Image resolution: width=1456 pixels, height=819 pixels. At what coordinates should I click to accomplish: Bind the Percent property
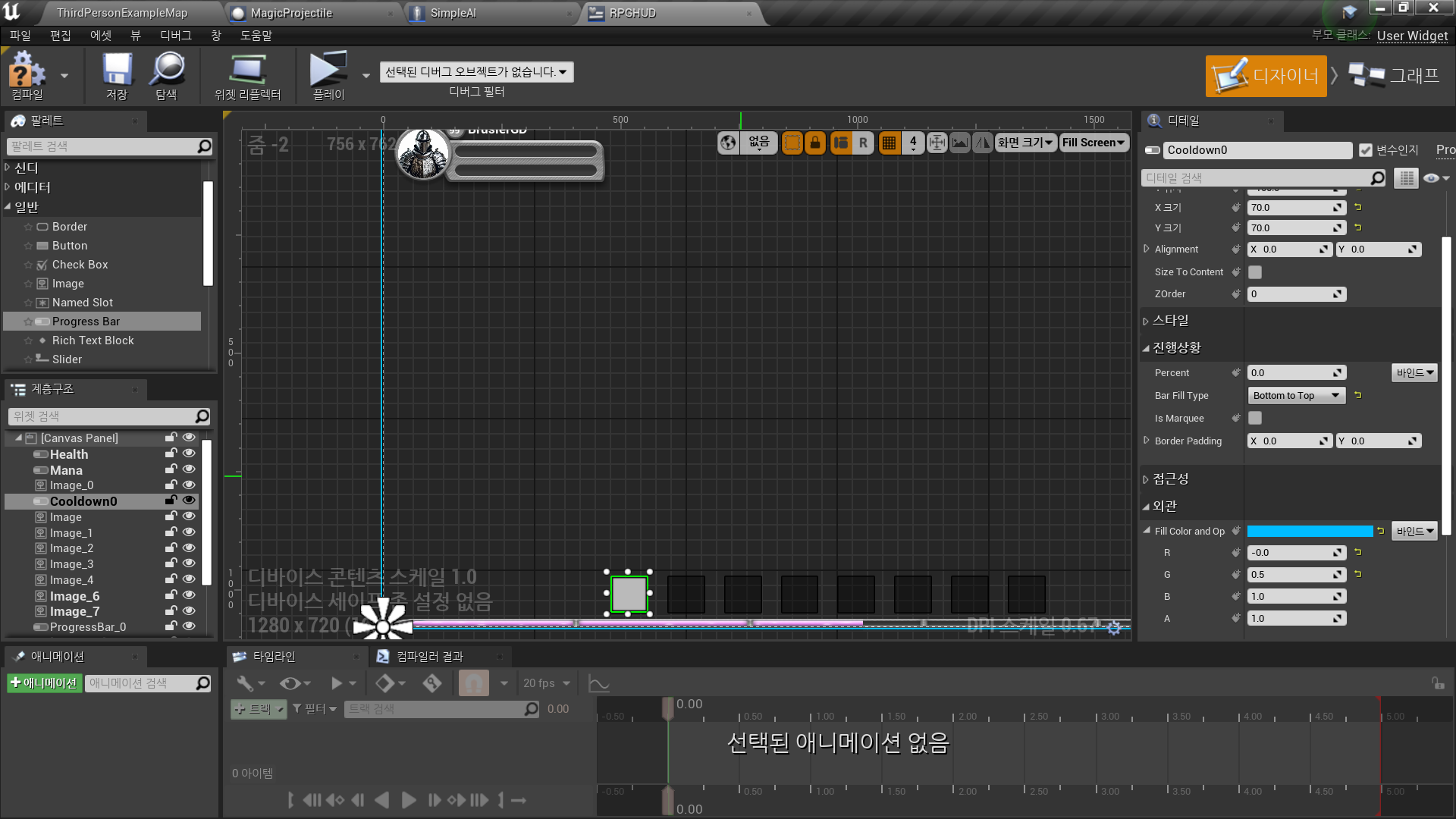(1414, 372)
